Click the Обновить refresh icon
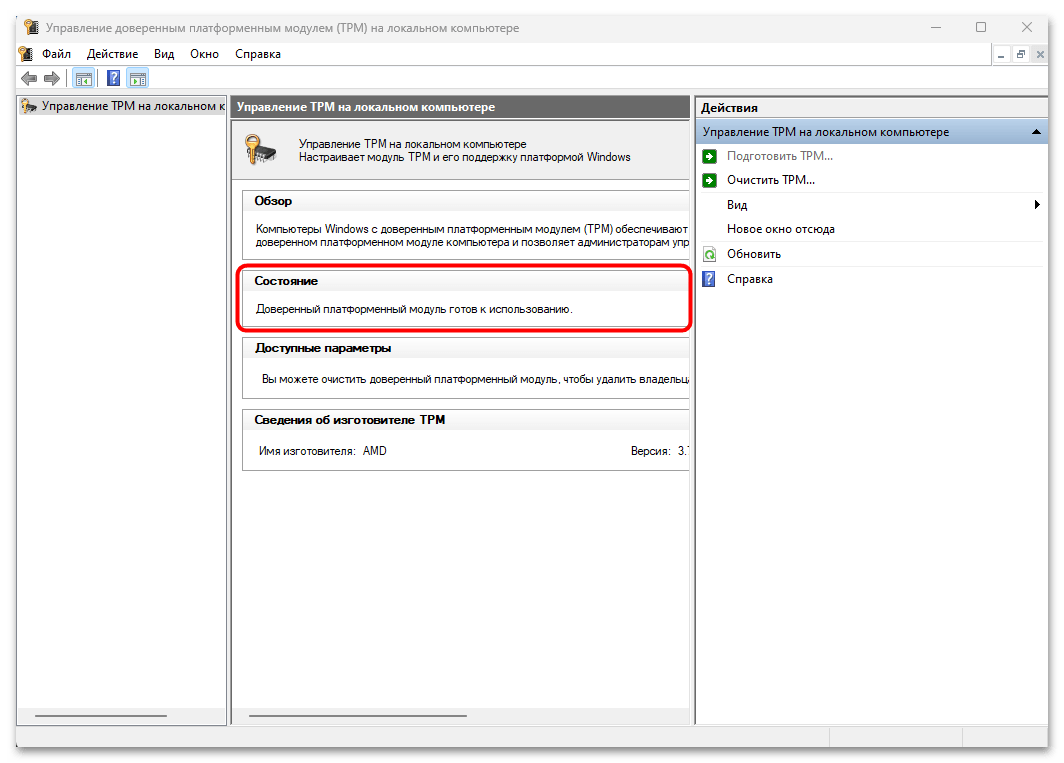Screen dimensions: 1064x763 pyautogui.click(x=710, y=254)
